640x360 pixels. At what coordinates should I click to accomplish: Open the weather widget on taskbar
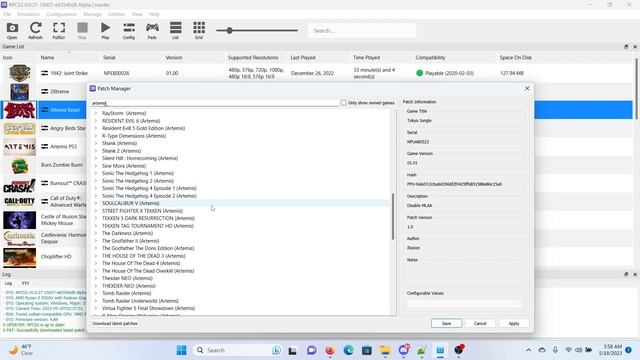(x=21, y=350)
